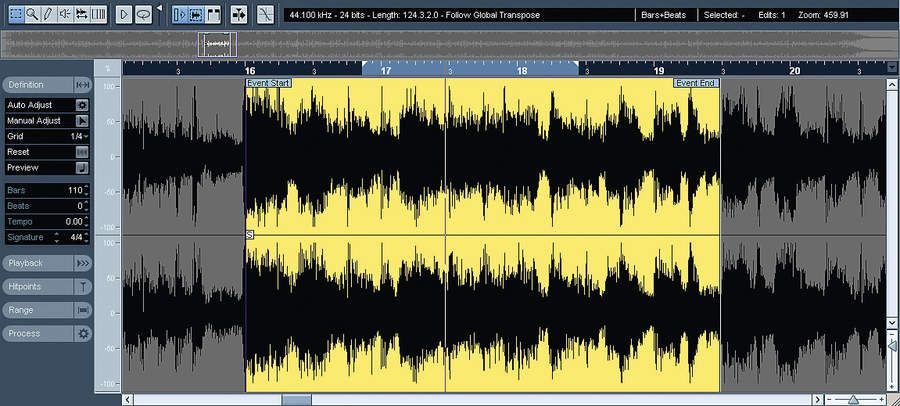
Task: Click the Event End marker
Action: coord(696,83)
